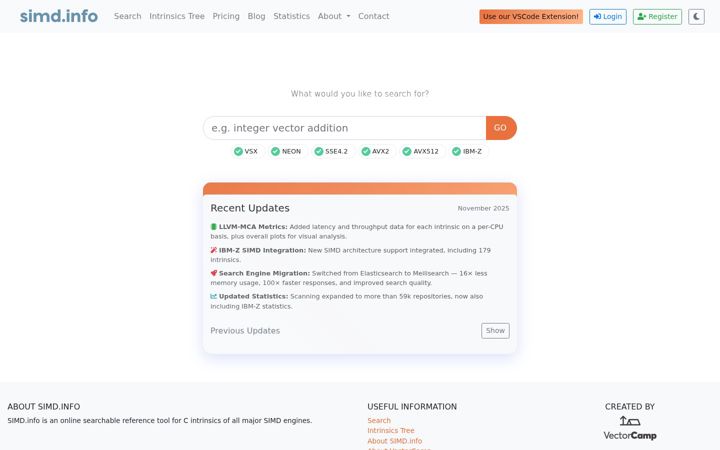Focus the intrinsic search input field
720x450 pixels.
coord(344,128)
